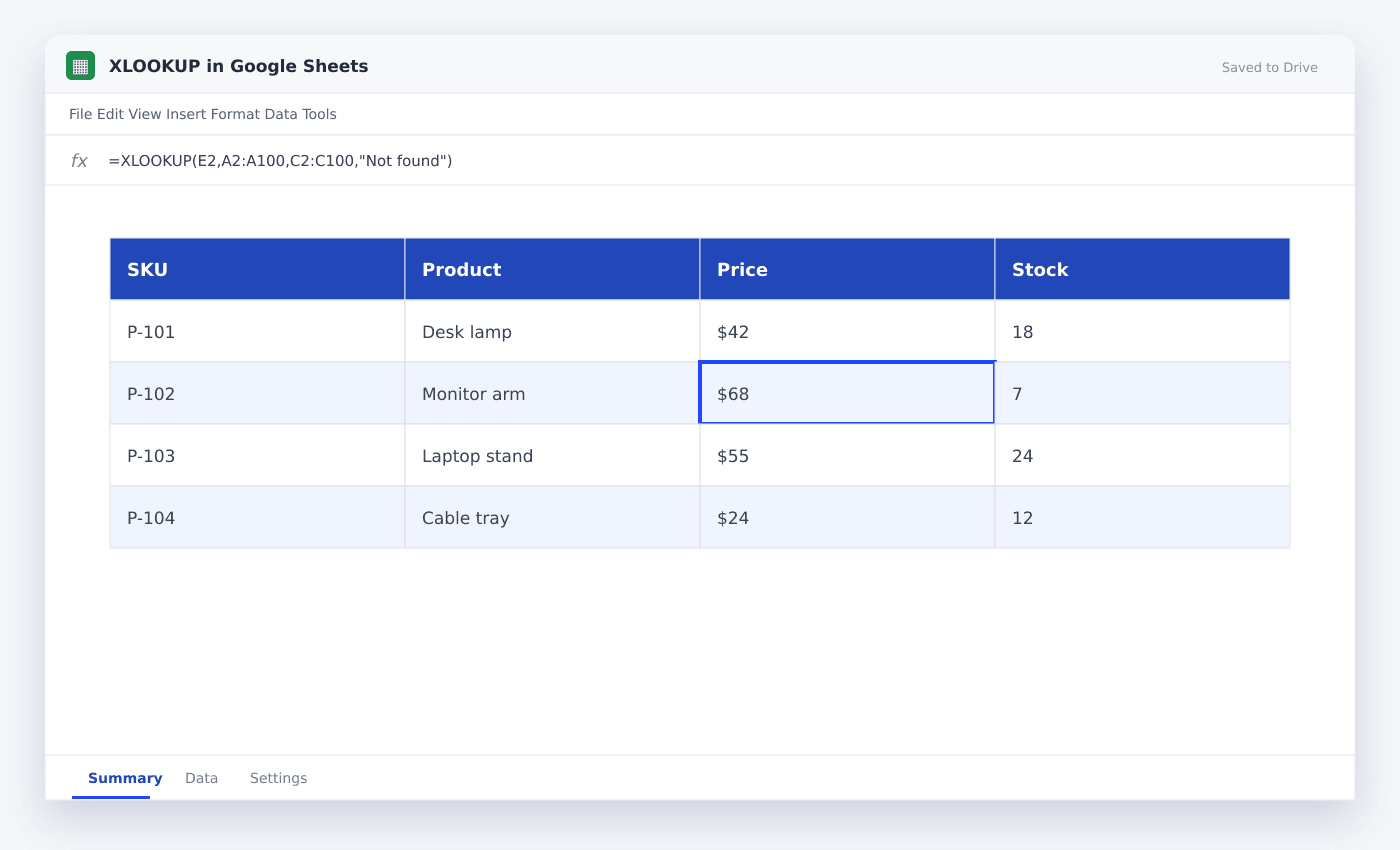Switch to the Settings sheet tab
The height and width of the screenshot is (850, 1400).
click(x=278, y=778)
